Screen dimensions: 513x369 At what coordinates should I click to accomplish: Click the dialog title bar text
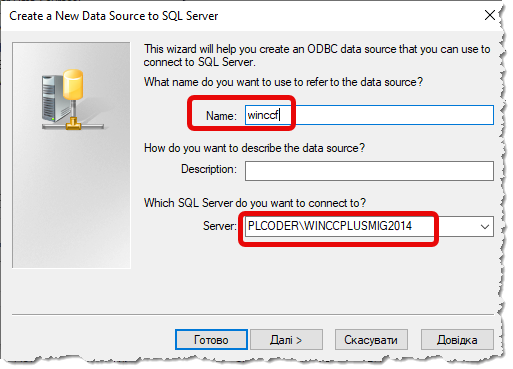click(113, 16)
